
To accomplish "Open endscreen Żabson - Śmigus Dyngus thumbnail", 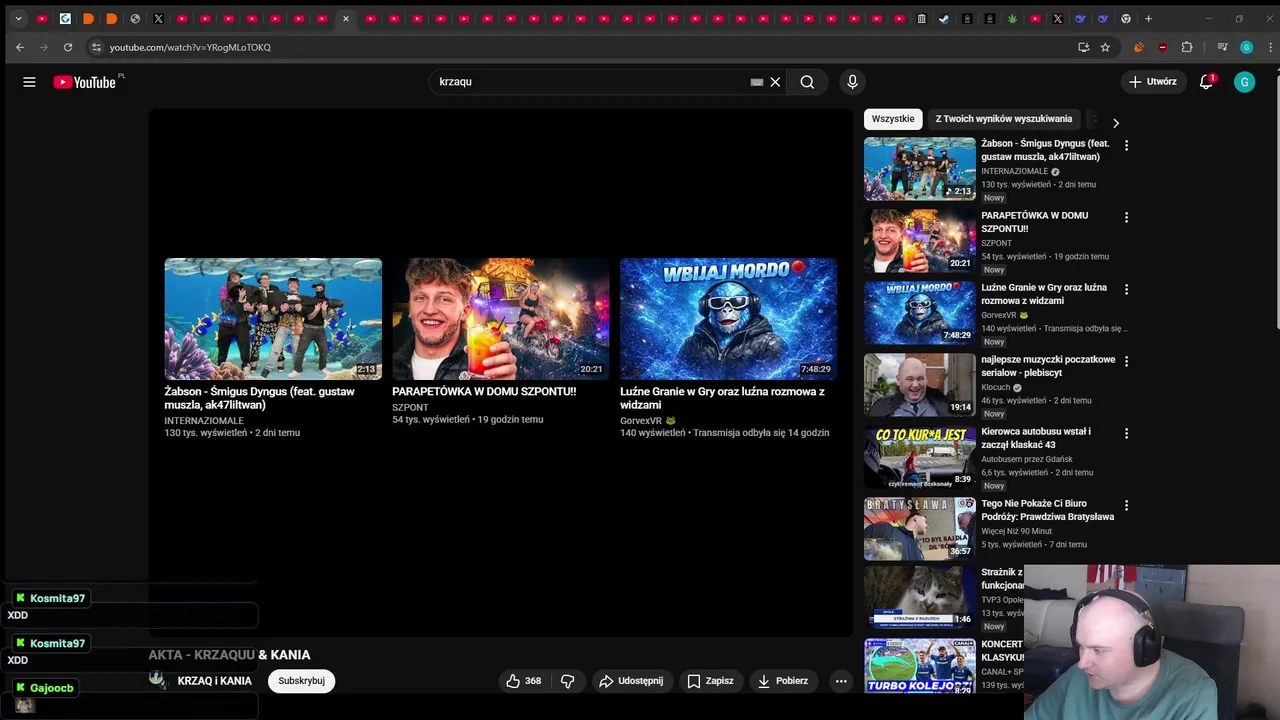I will point(273,318).
